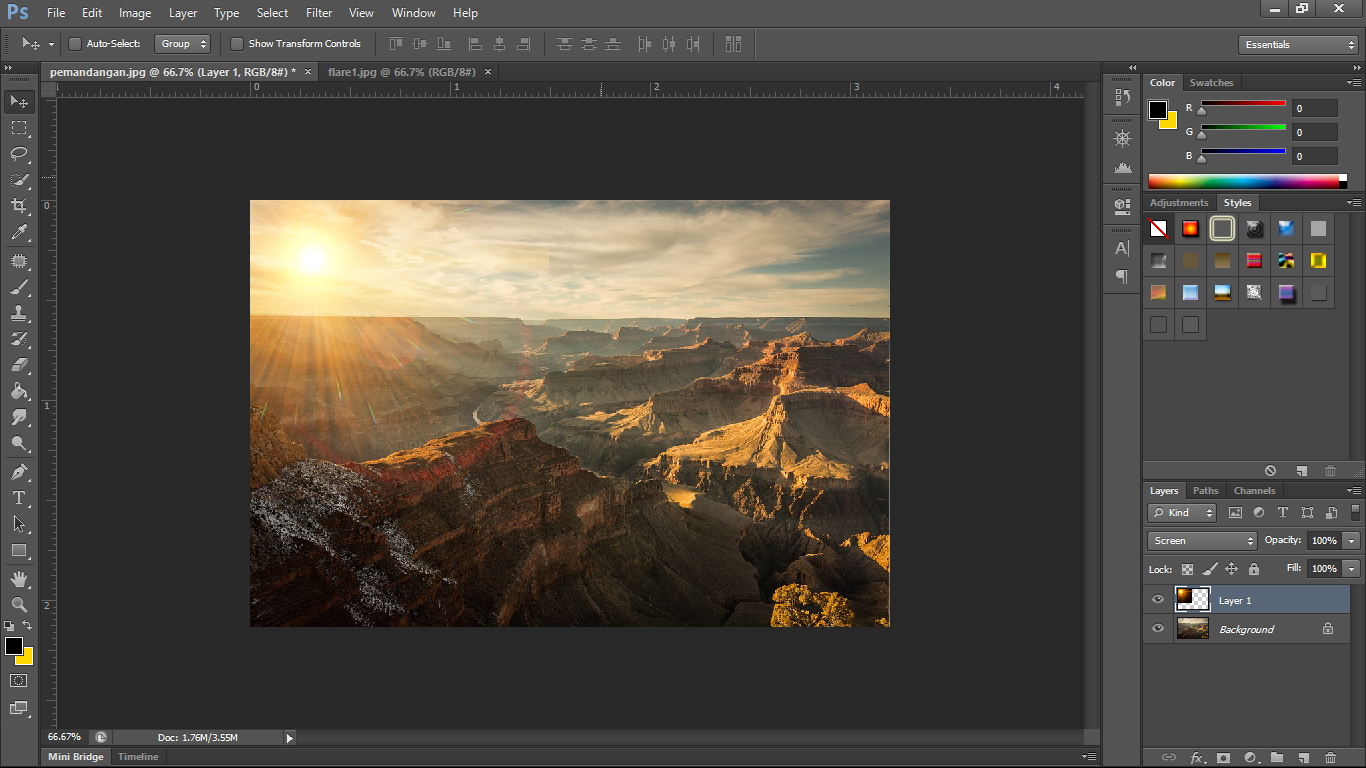Select the Hand tool
This screenshot has height=768, width=1366.
coord(19,578)
